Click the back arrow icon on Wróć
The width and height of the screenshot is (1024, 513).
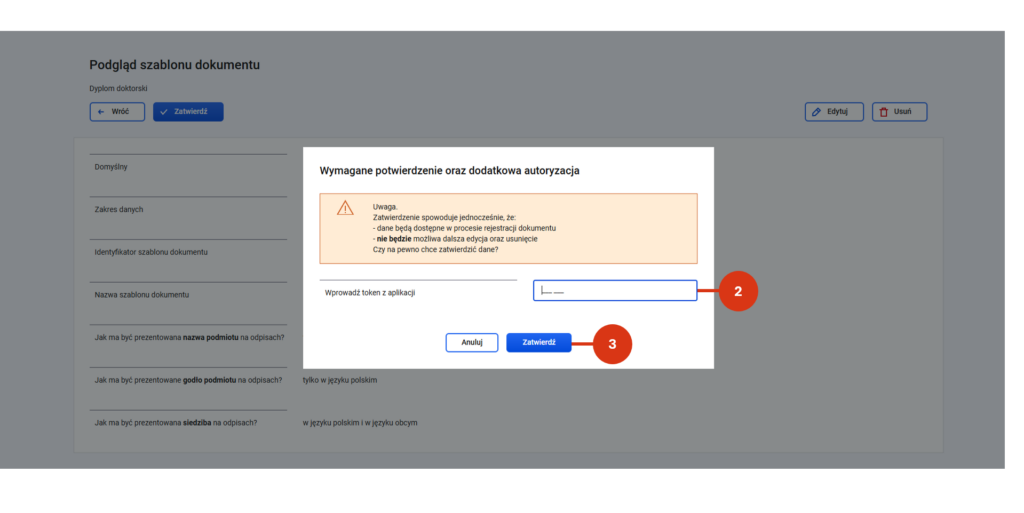pyautogui.click(x=101, y=112)
